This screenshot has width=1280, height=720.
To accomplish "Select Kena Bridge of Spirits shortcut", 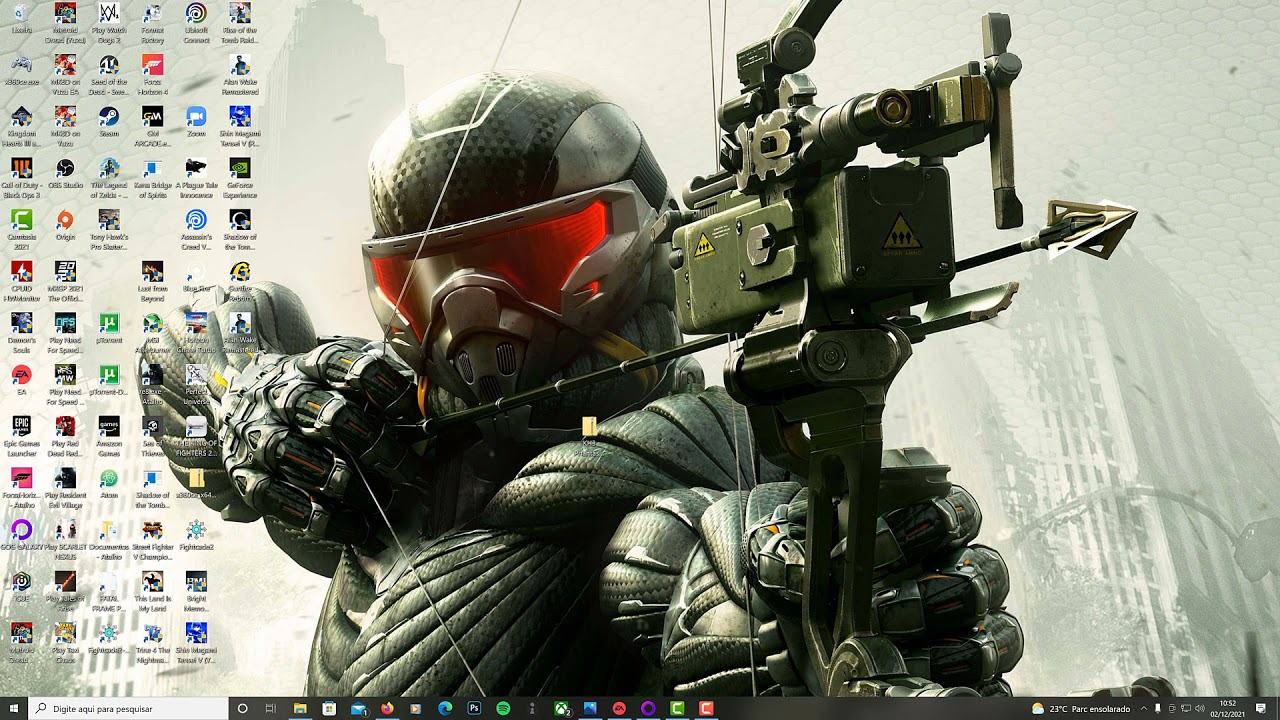I will [152, 179].
